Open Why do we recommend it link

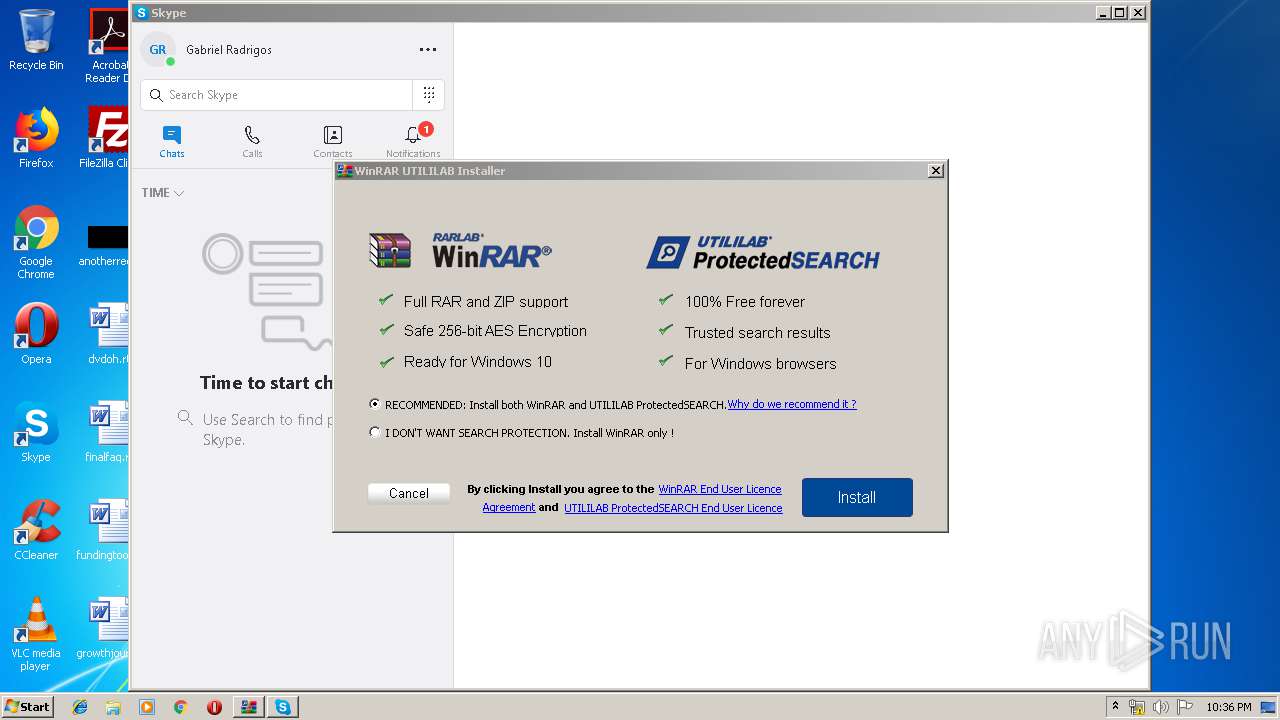click(x=792, y=404)
